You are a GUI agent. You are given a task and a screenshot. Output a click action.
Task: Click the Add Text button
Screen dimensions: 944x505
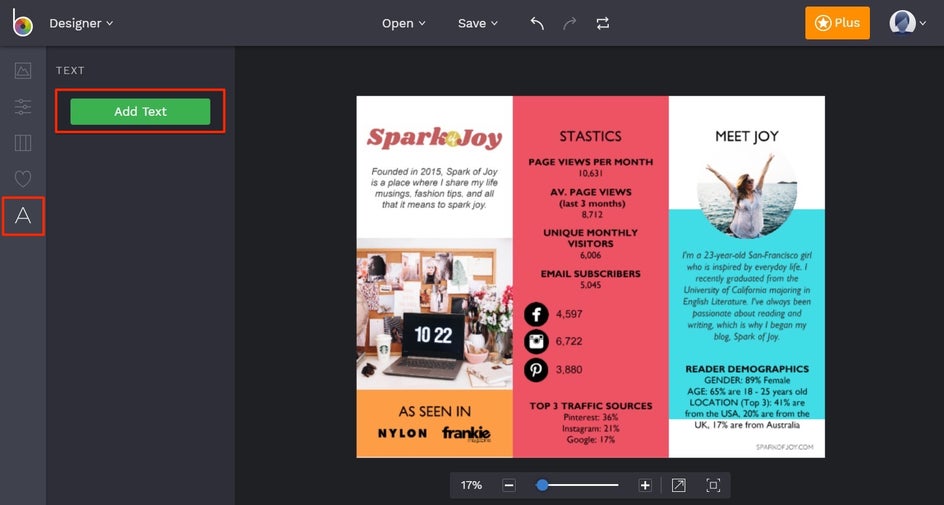tap(140, 111)
